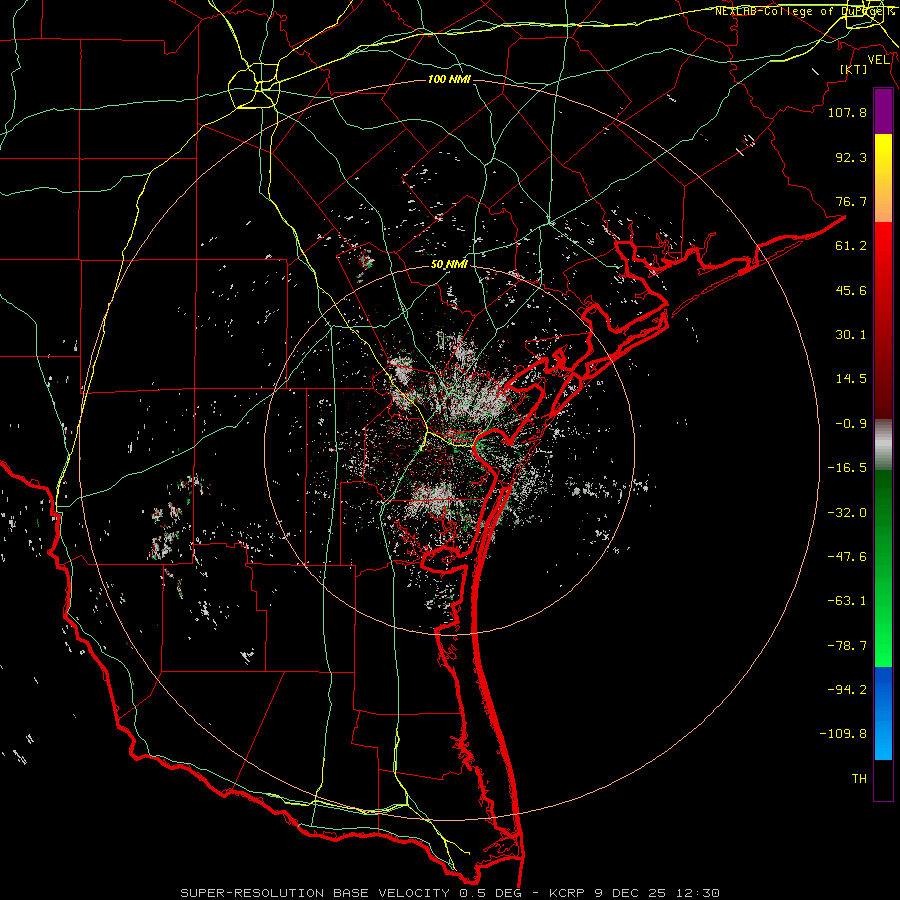Click the -47.6 value on velocity scale

point(847,557)
